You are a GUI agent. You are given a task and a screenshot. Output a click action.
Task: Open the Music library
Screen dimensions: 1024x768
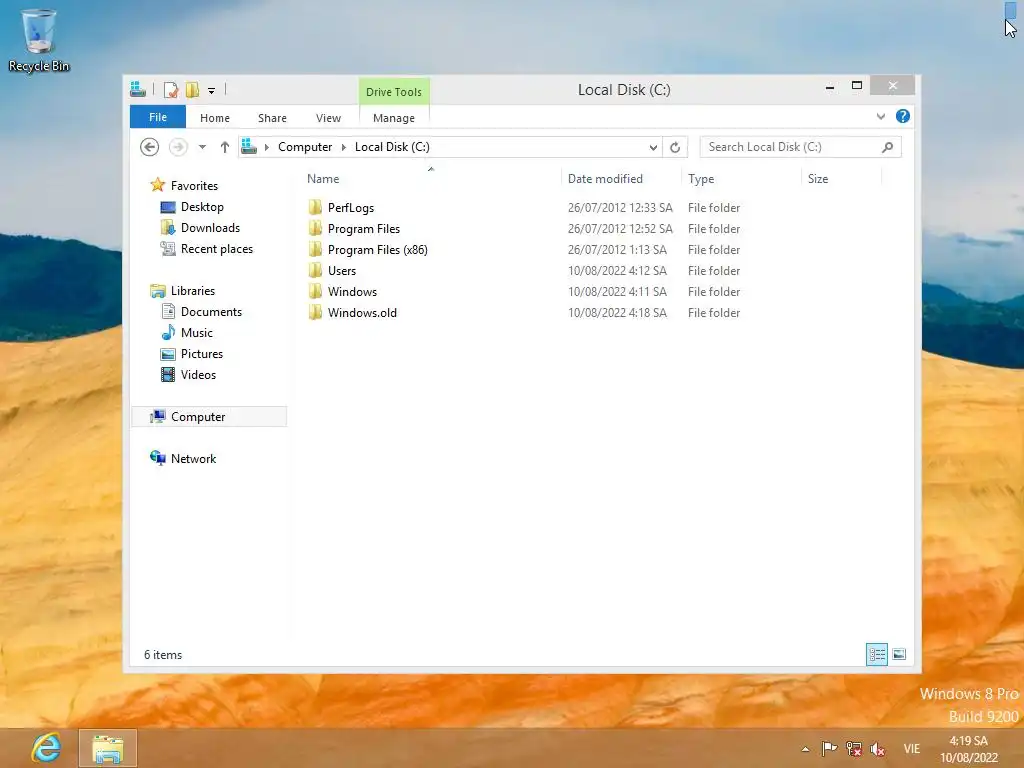197,332
